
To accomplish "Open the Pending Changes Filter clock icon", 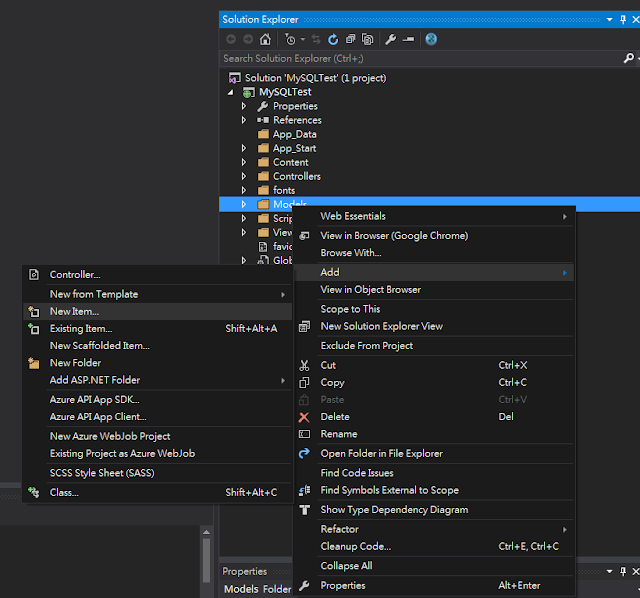I will click(290, 39).
